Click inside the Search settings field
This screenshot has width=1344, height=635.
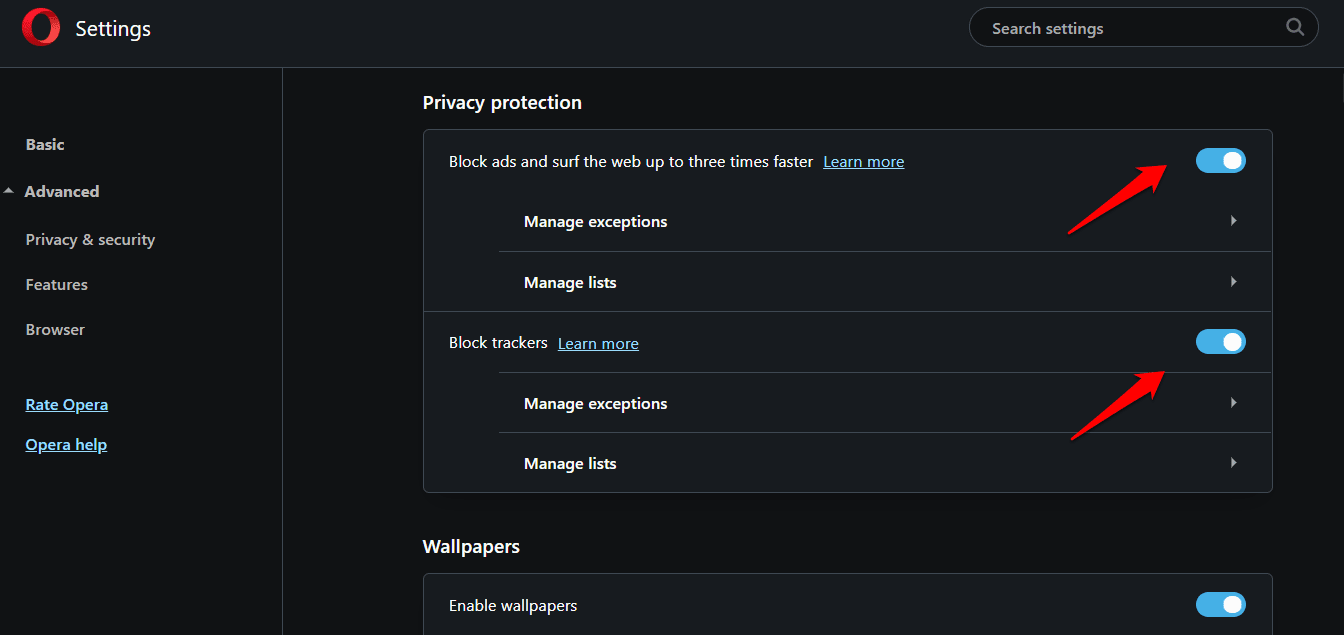coord(1100,27)
